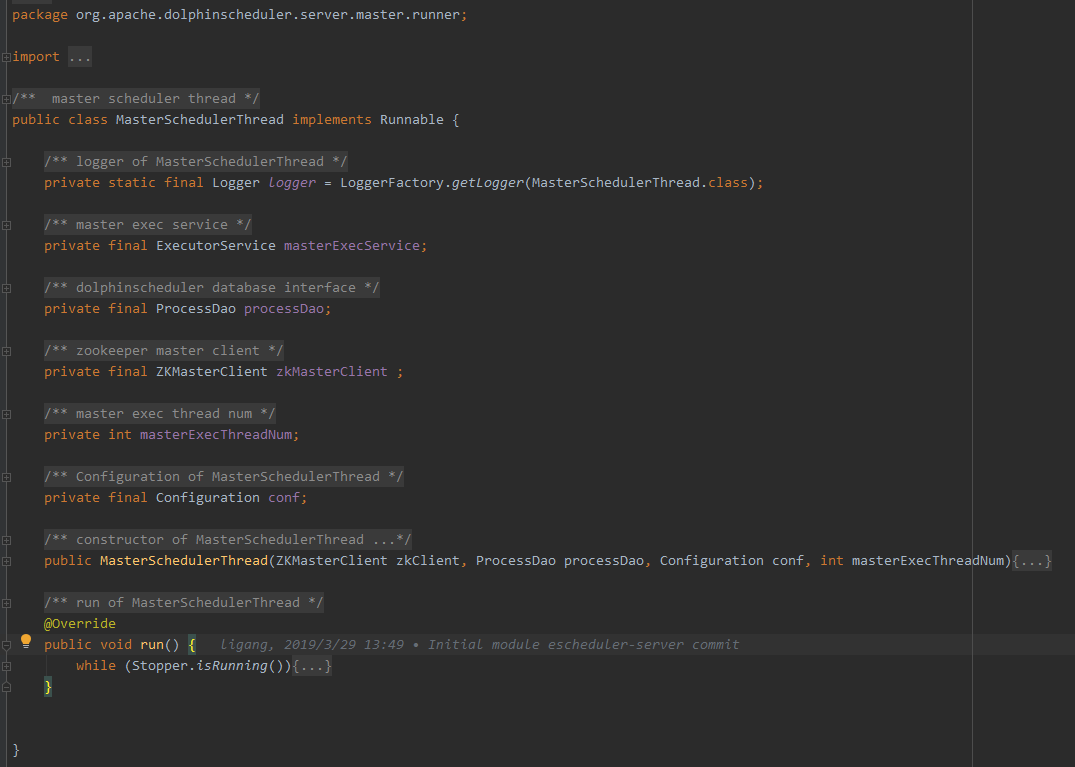1075x767 pixels.
Task: Click the 'void' keyword in run signature
Action: click(x=116, y=644)
